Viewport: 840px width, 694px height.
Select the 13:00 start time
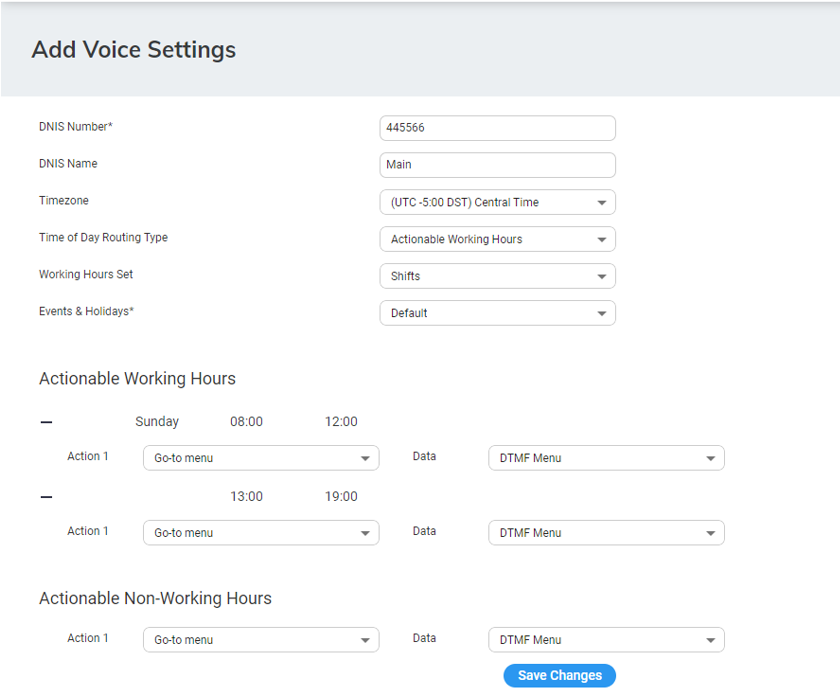pyautogui.click(x=246, y=497)
